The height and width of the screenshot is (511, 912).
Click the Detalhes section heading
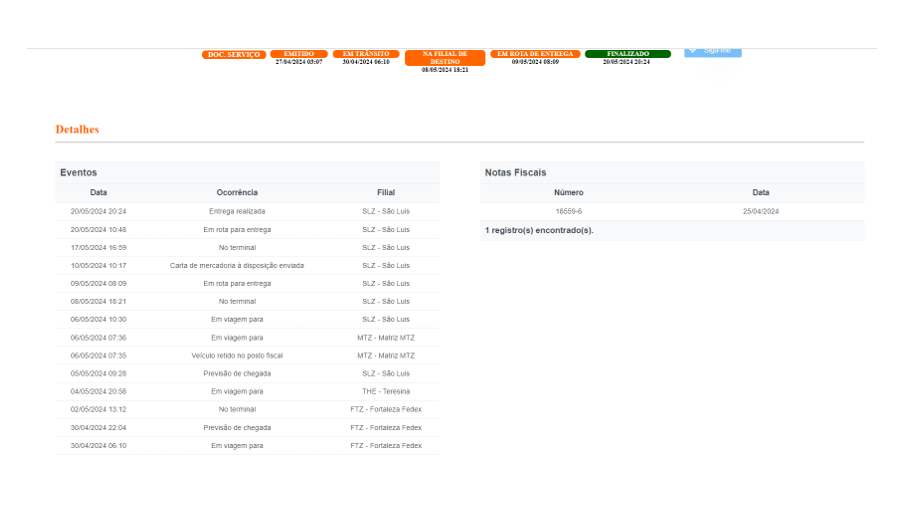tap(77, 130)
